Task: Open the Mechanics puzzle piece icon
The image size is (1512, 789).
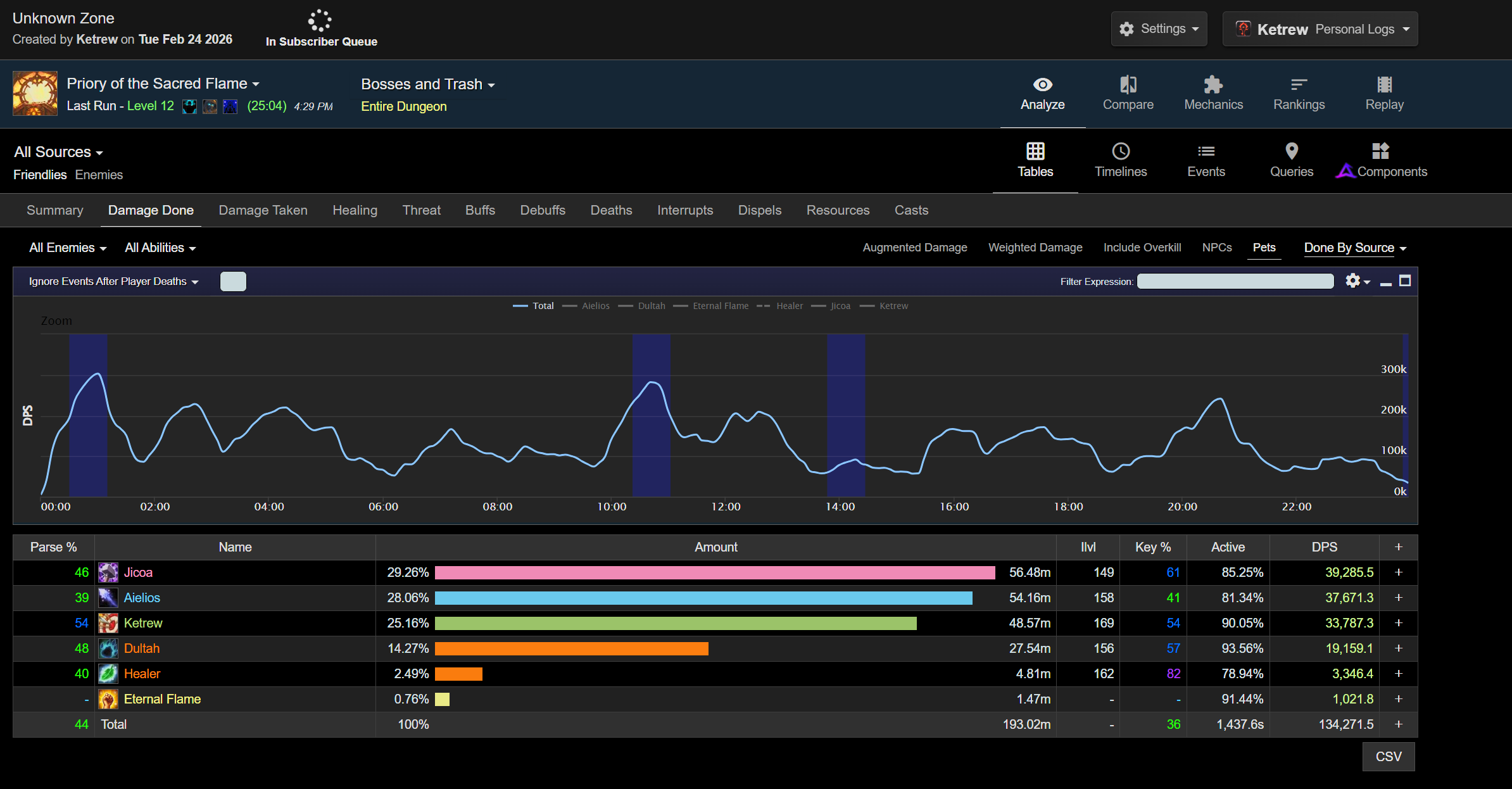Action: pos(1213,85)
